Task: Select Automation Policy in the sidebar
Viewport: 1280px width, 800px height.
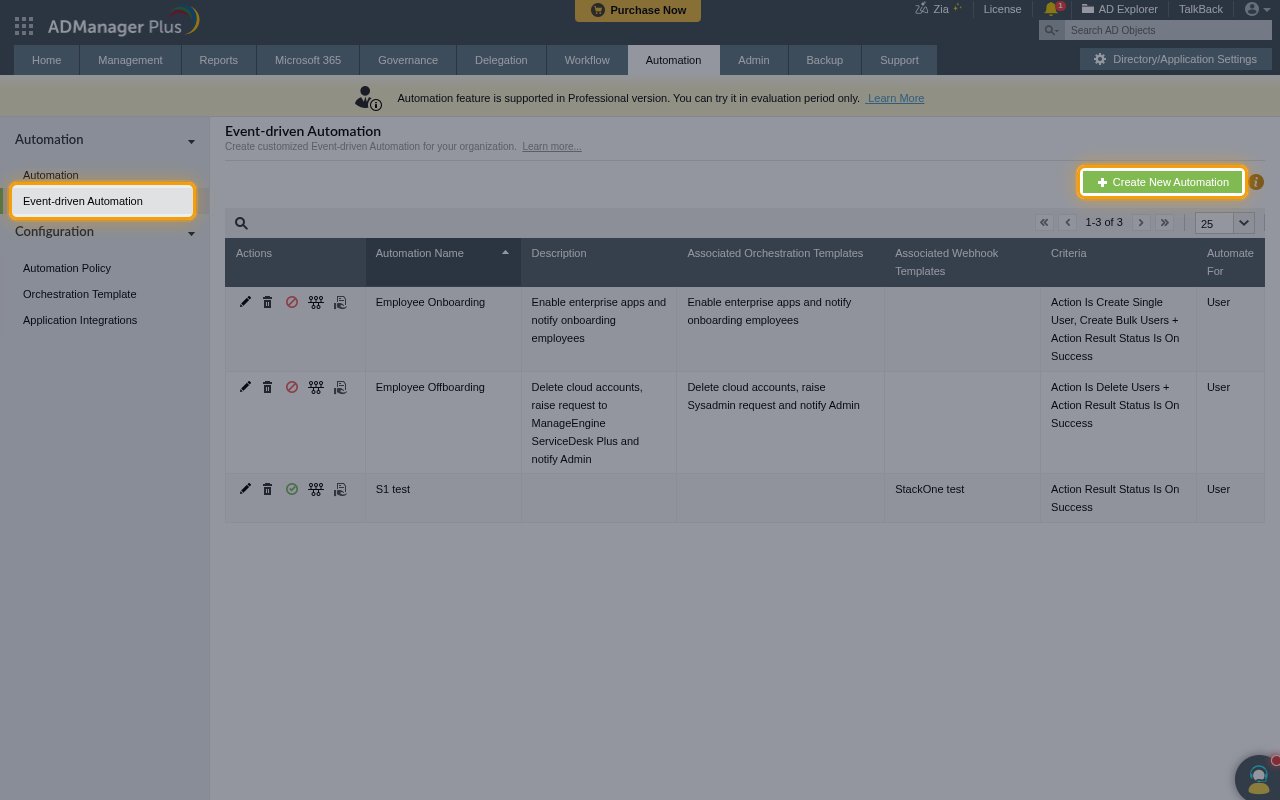Action: 67,268
